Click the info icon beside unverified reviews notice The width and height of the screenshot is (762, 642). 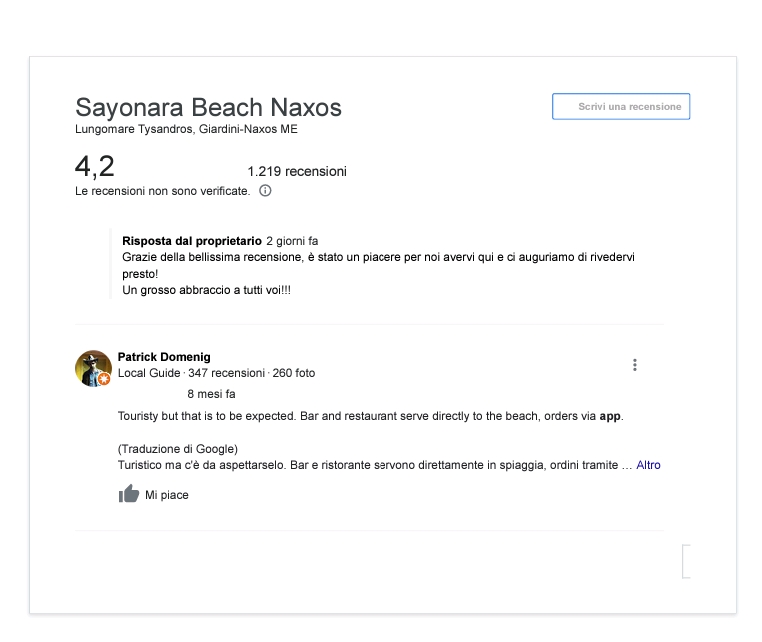(265, 191)
